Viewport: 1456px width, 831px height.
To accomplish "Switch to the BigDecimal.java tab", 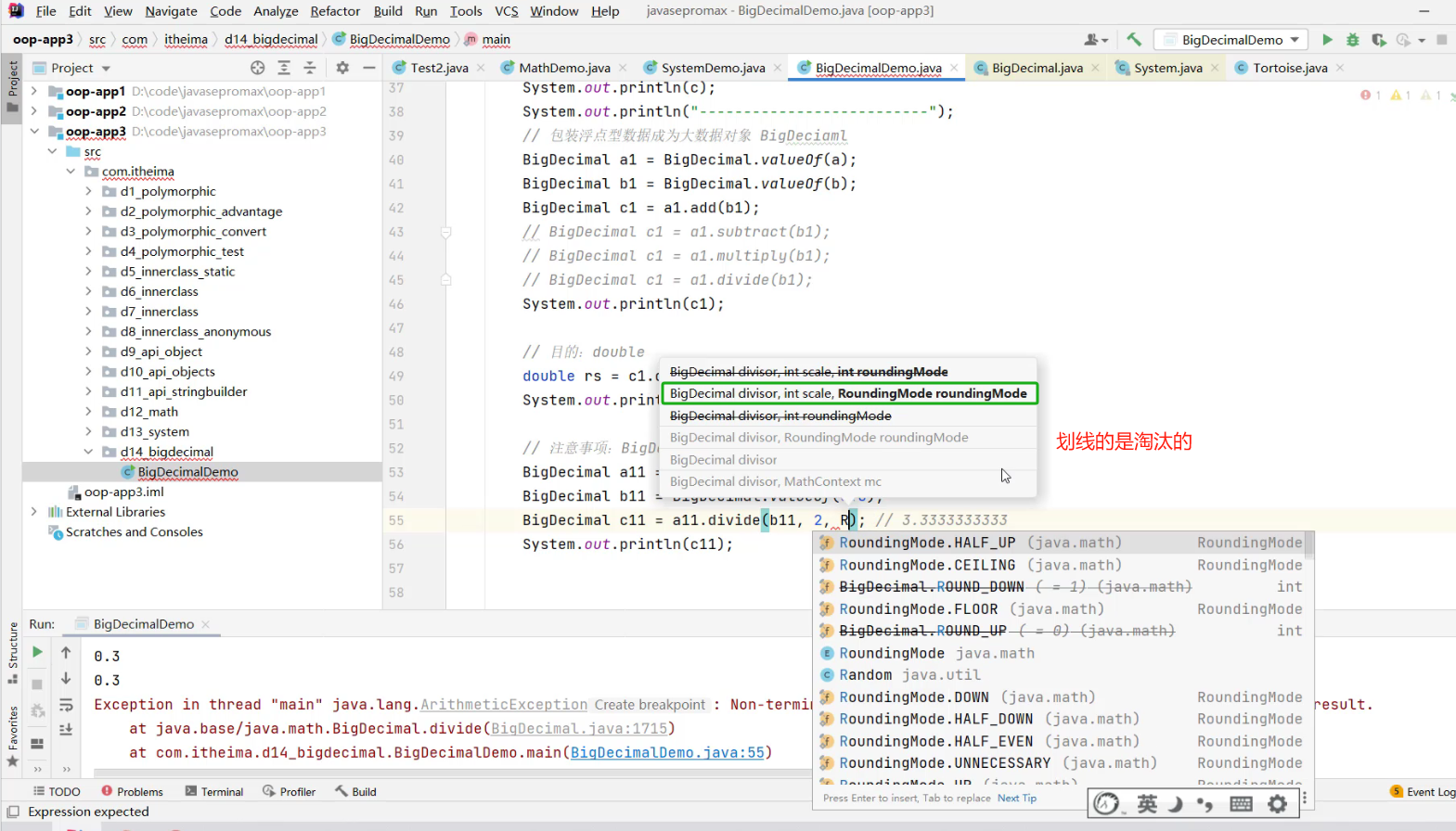I will tap(1037, 68).
